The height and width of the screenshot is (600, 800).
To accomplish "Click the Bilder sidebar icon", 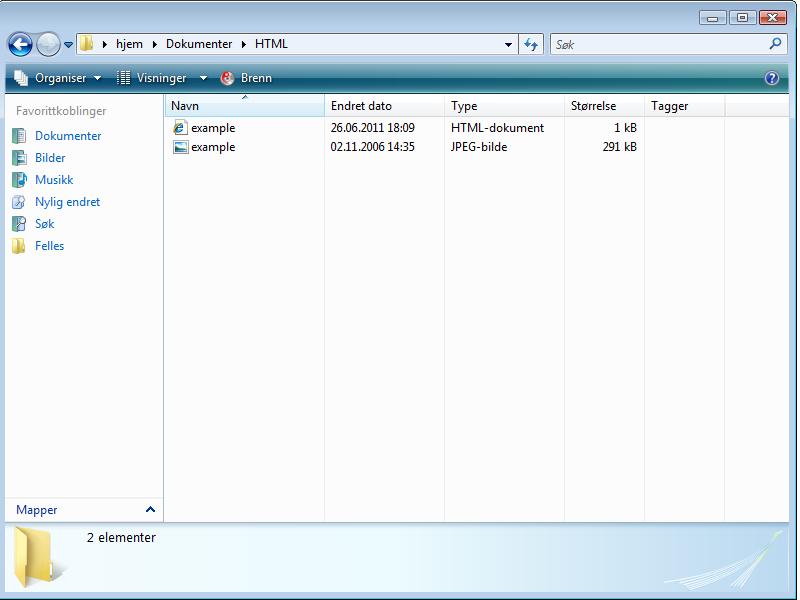I will [19, 158].
